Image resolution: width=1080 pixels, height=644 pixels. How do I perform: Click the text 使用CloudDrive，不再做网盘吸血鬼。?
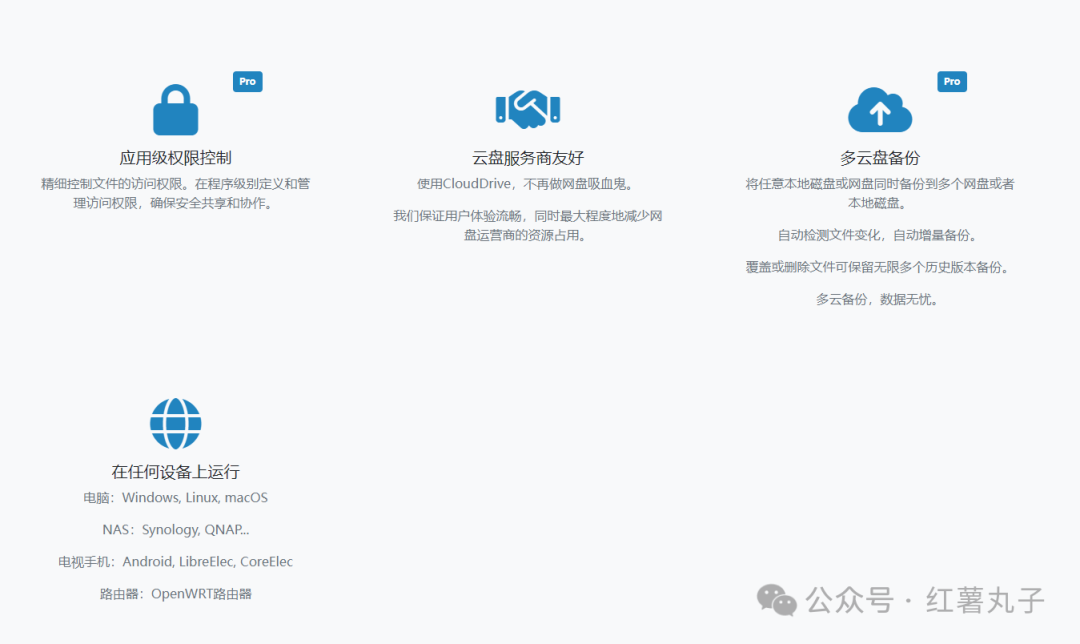click(x=528, y=184)
